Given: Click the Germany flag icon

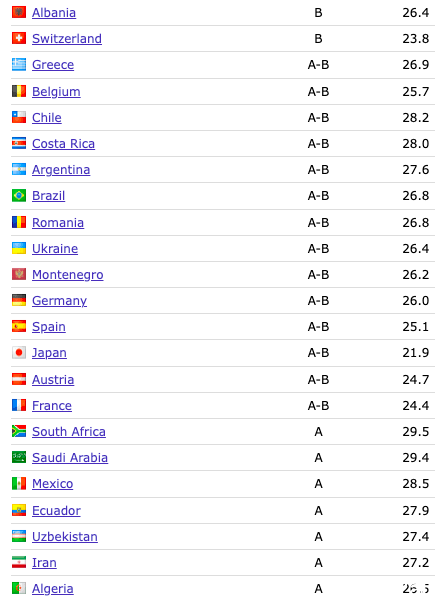Looking at the screenshot, I should (19, 300).
